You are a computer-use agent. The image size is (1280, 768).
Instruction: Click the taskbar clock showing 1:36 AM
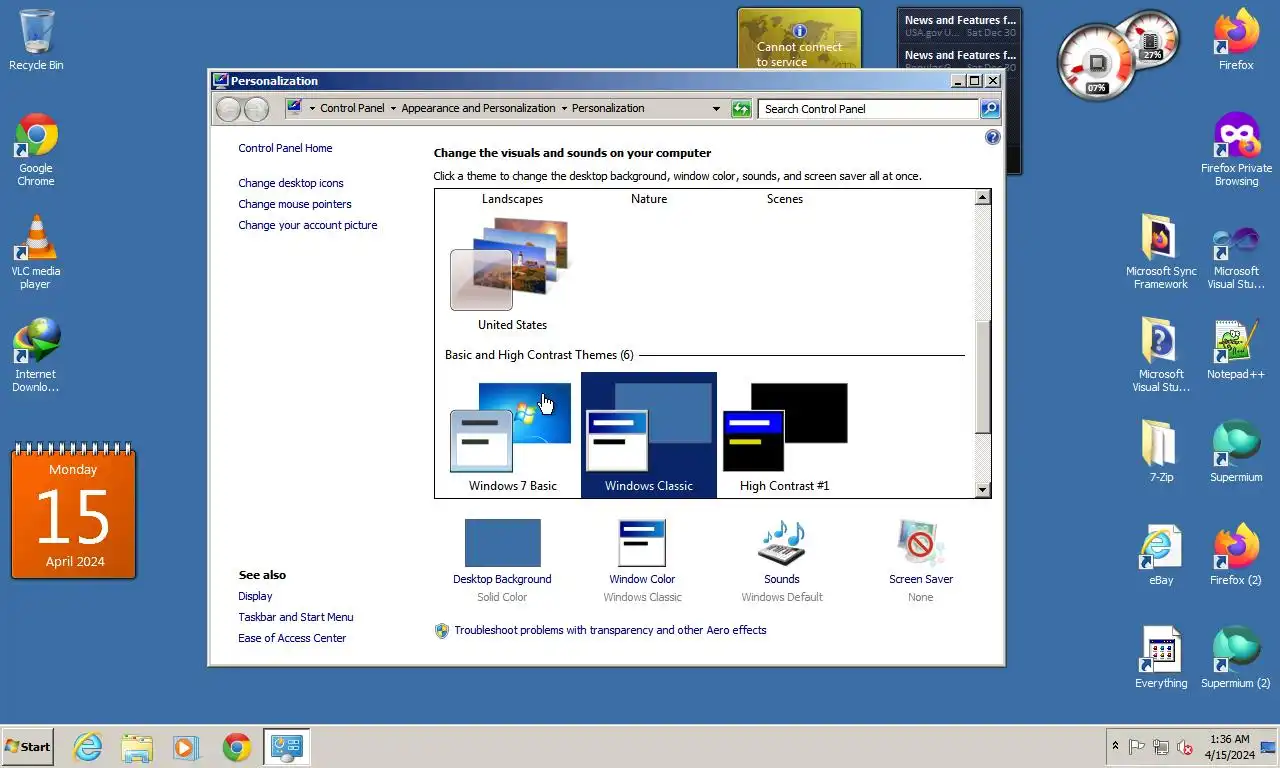coord(1229,746)
